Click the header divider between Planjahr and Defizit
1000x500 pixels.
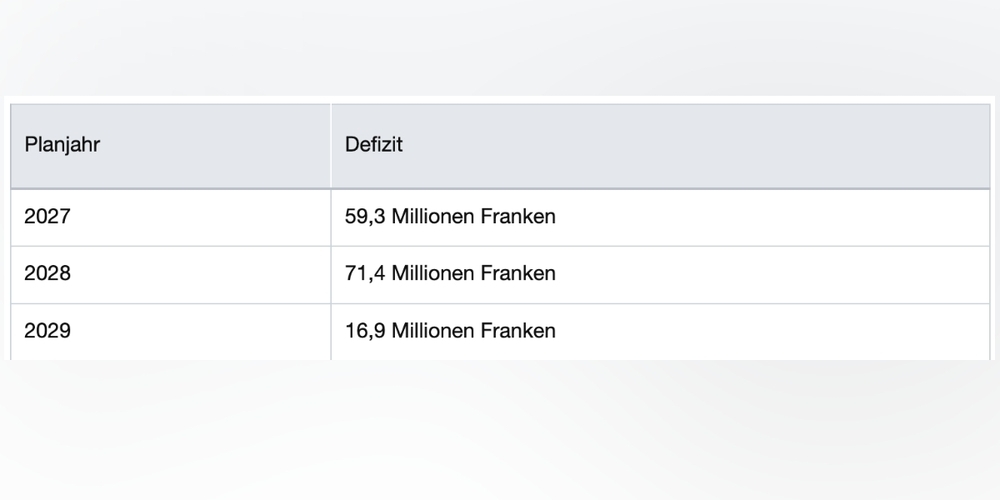coord(331,144)
